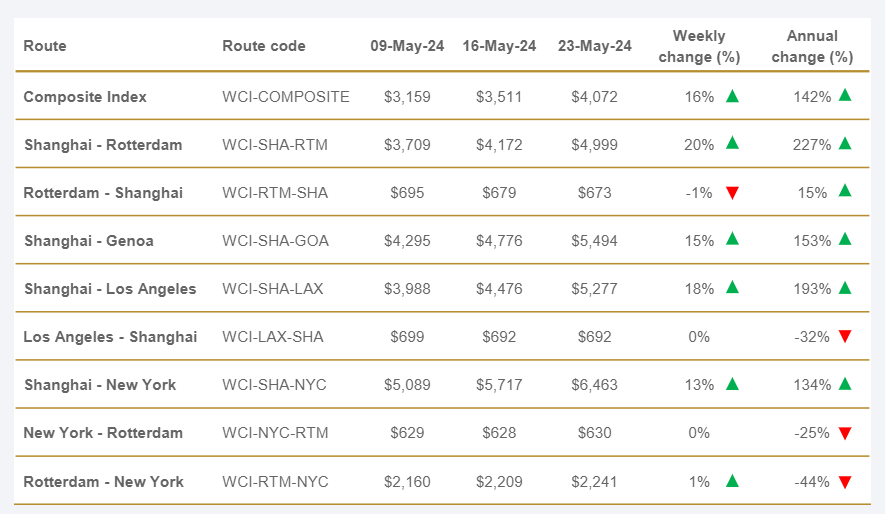Click the green weekly change arrow for Shanghai - Genoa

[x=732, y=240]
